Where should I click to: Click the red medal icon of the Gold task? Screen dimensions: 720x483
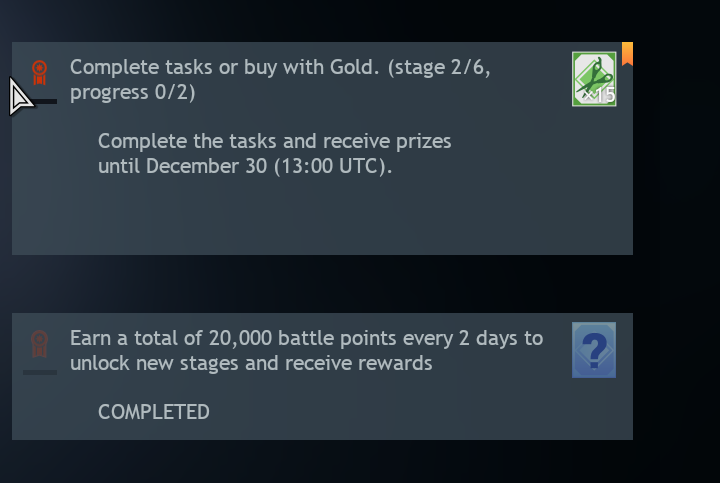tap(40, 73)
